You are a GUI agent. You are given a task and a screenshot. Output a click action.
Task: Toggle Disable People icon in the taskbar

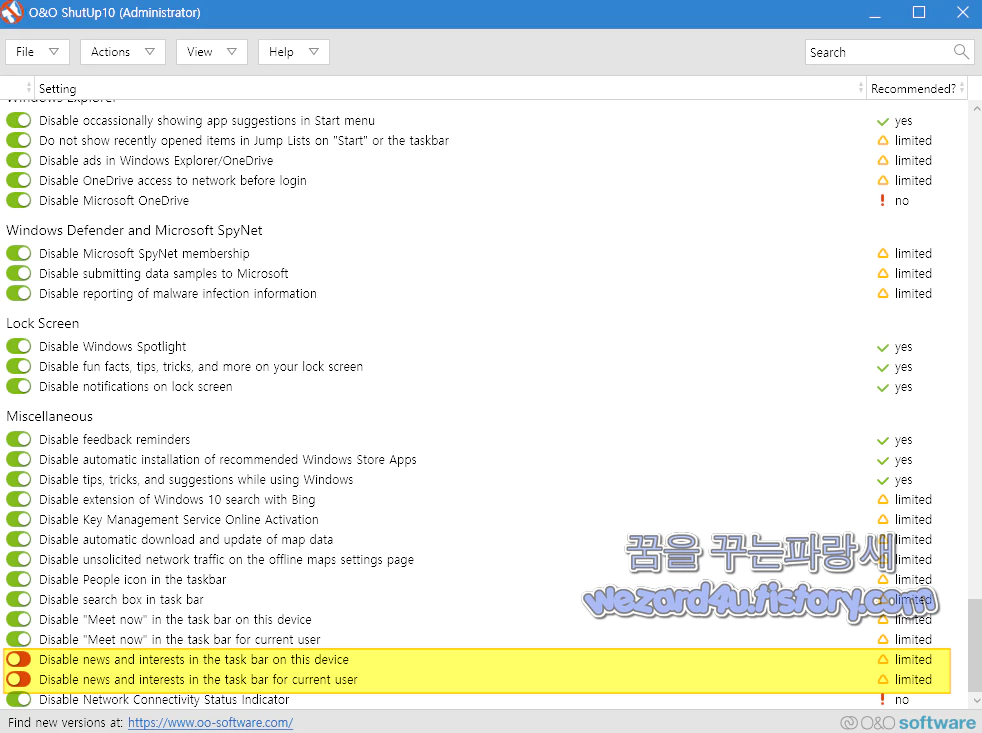pyautogui.click(x=19, y=580)
